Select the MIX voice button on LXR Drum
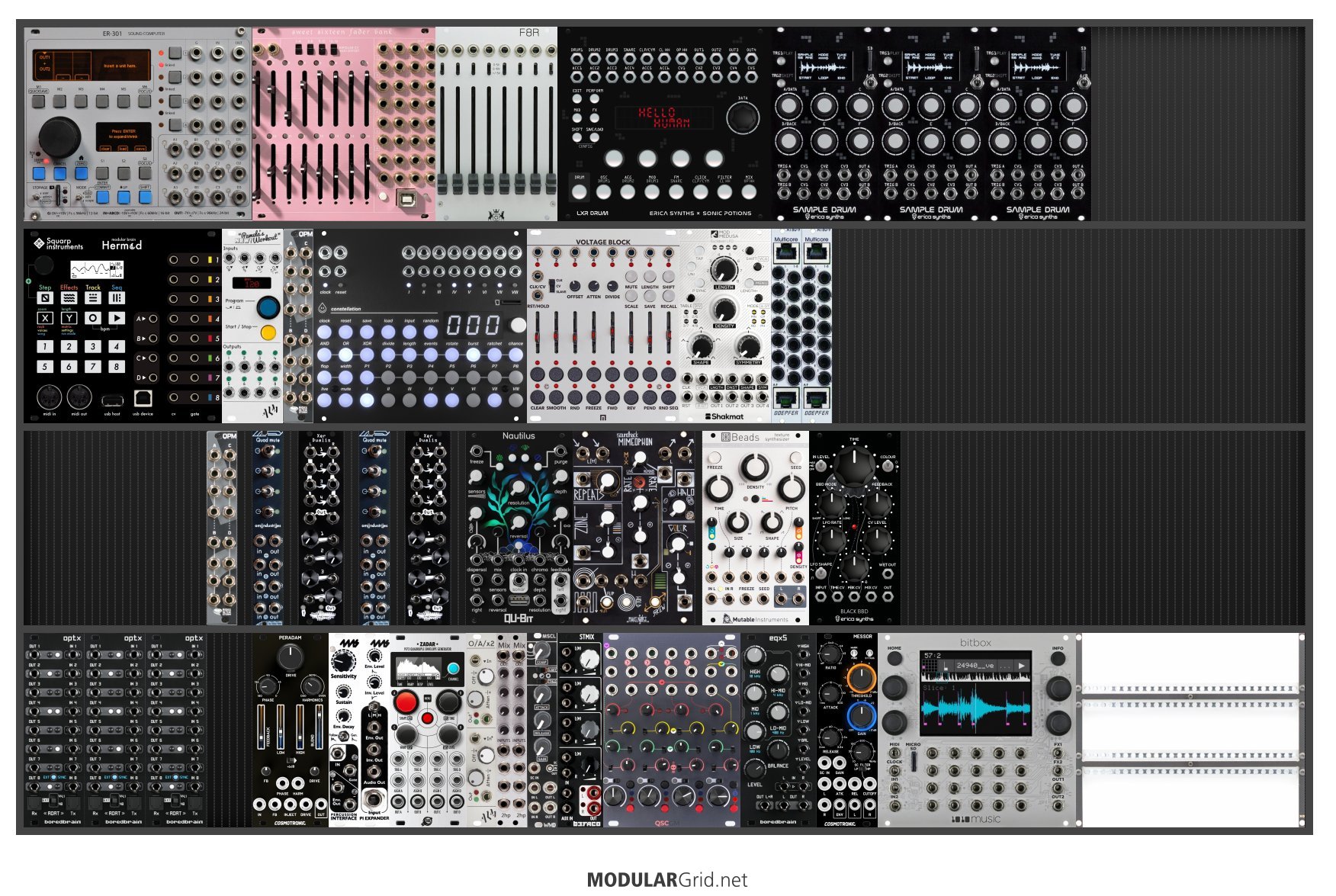 point(749,191)
